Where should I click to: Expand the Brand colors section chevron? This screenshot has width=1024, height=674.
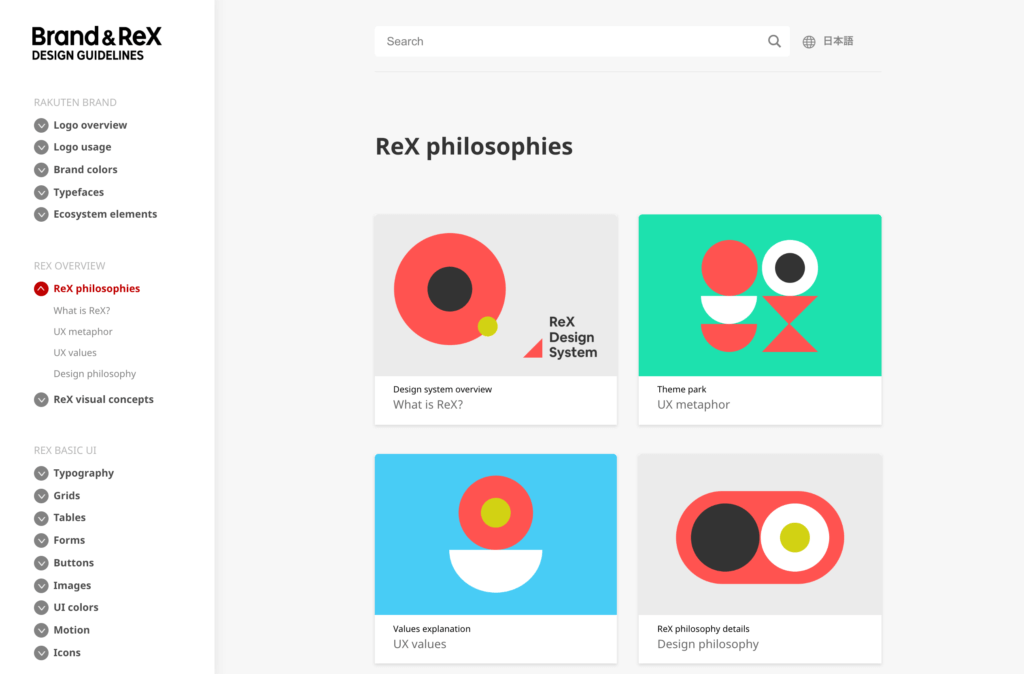click(41, 170)
